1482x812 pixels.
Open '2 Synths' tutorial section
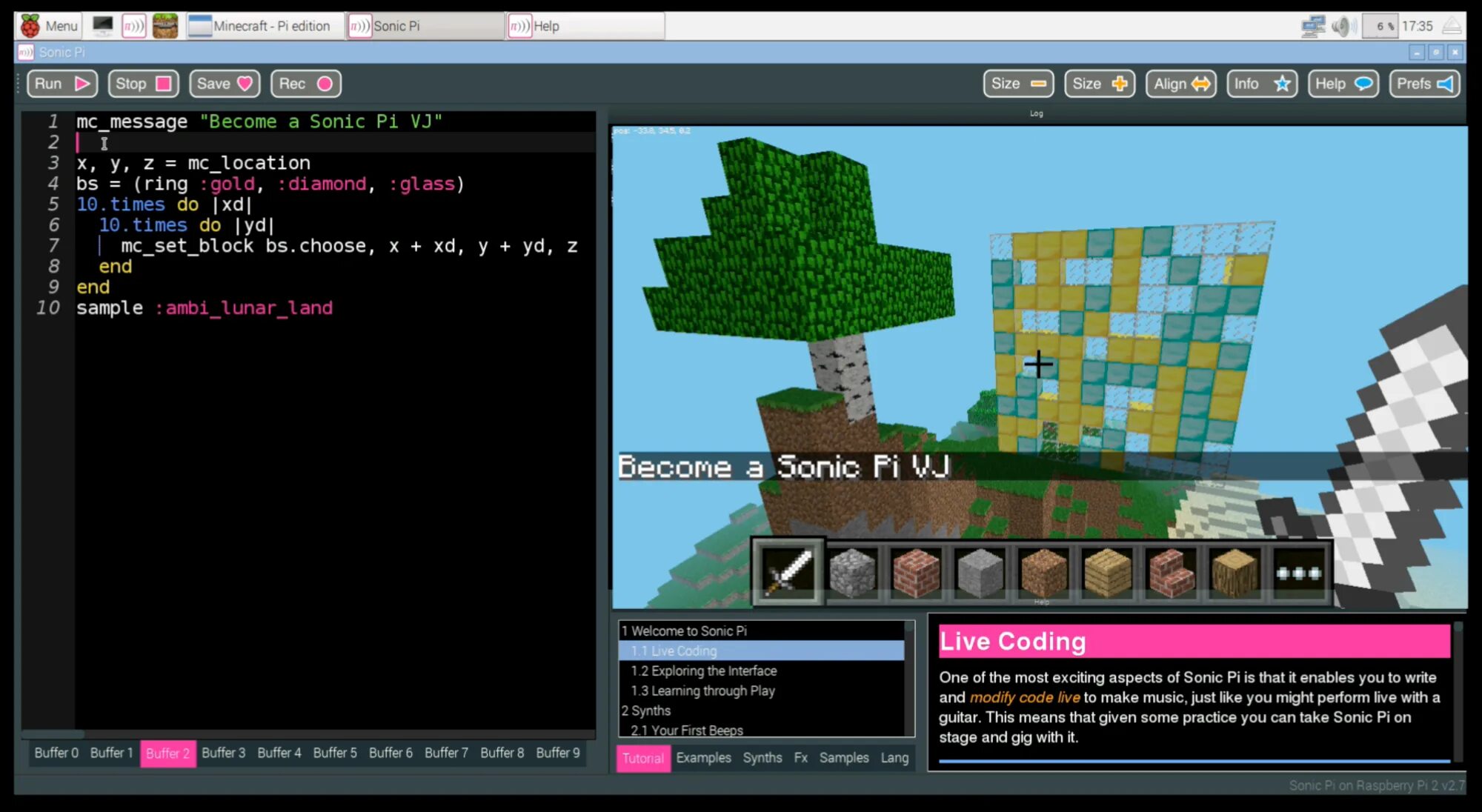(x=645, y=710)
